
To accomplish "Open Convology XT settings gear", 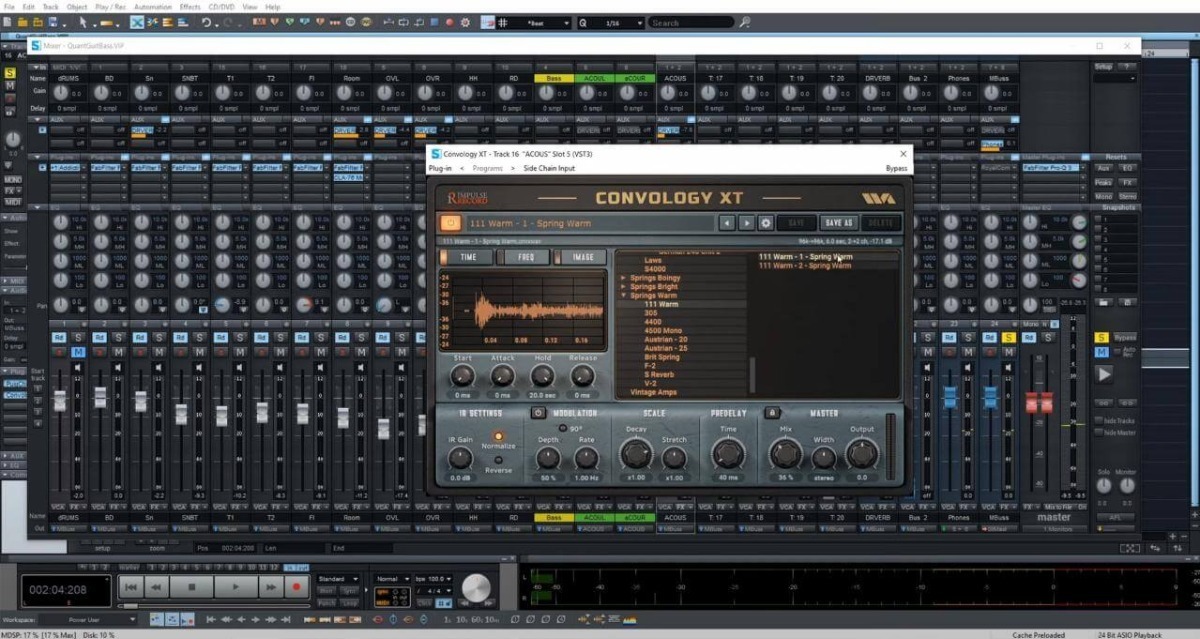I will pos(766,224).
